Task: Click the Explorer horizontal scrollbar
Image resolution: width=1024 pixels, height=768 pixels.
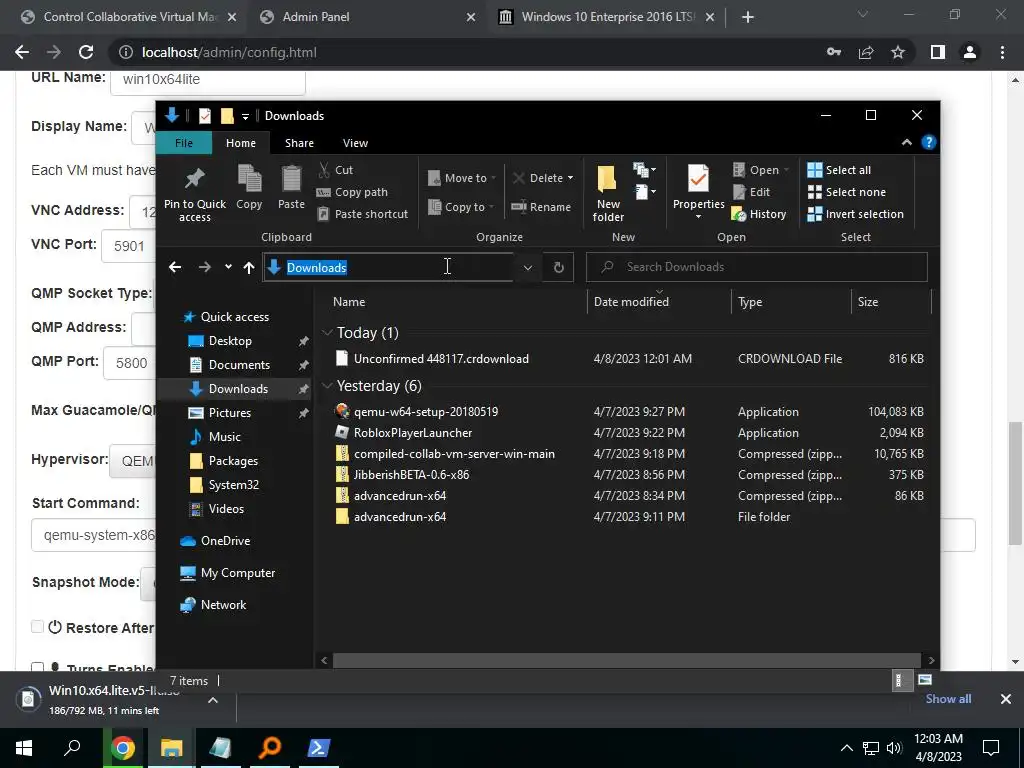Action: (x=627, y=660)
